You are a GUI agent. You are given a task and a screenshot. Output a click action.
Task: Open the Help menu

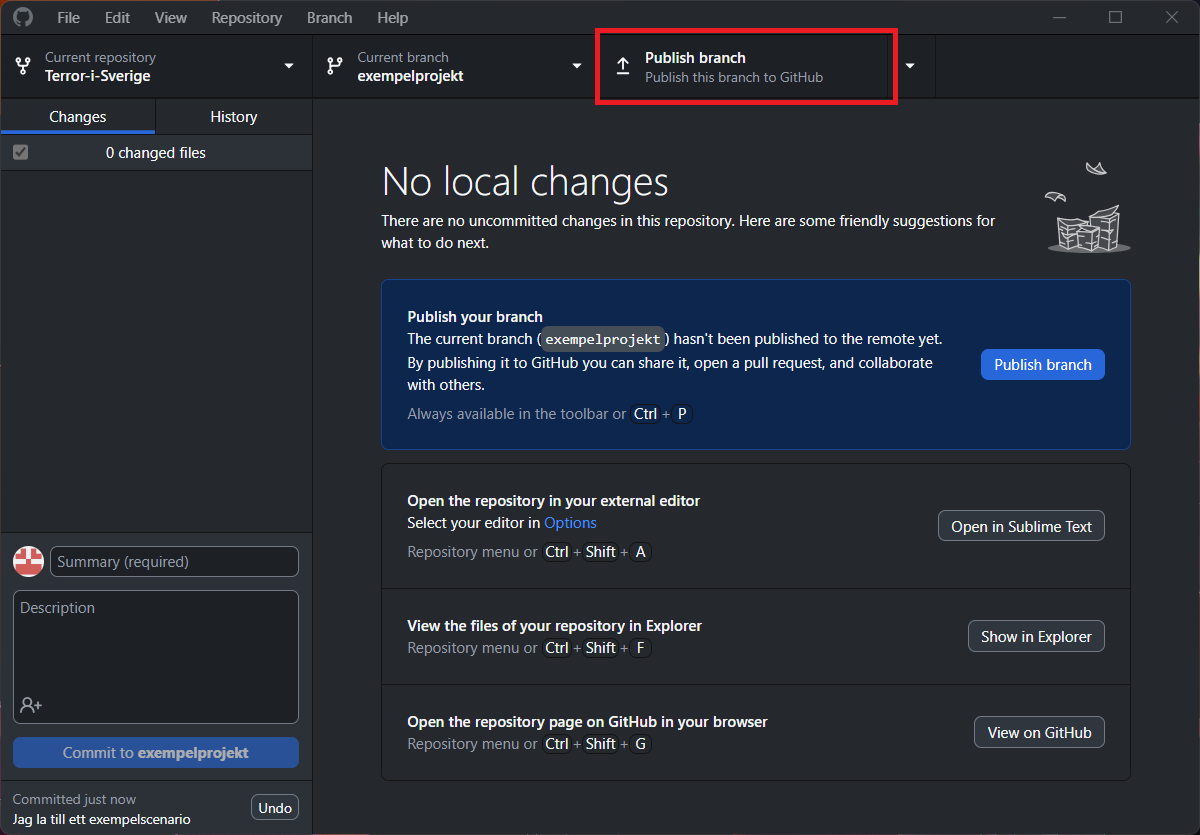coord(393,17)
